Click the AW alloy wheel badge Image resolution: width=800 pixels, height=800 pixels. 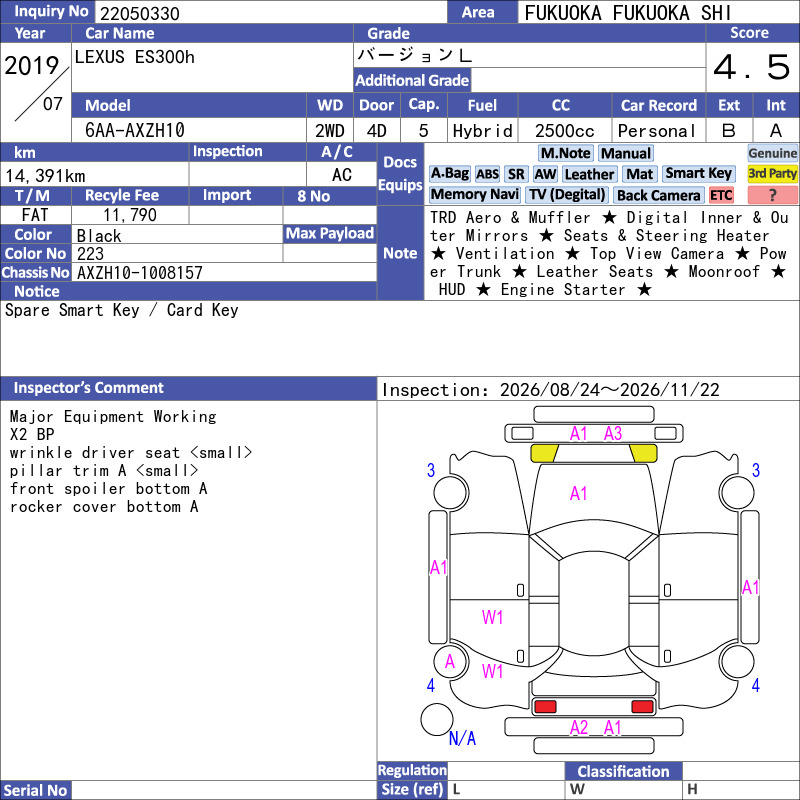[x=545, y=174]
